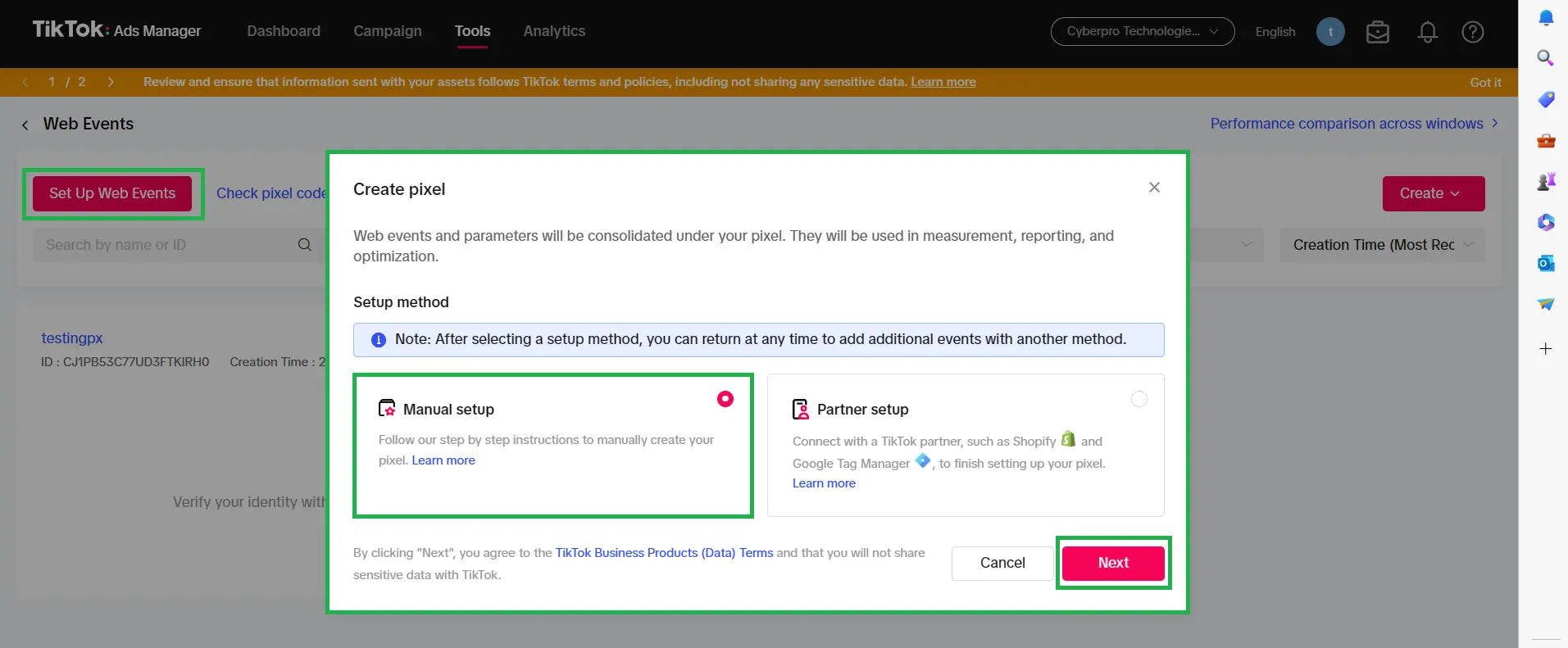Expand the Creation Time sort dropdown
Screen dimensions: 1568x648
(x=1383, y=245)
